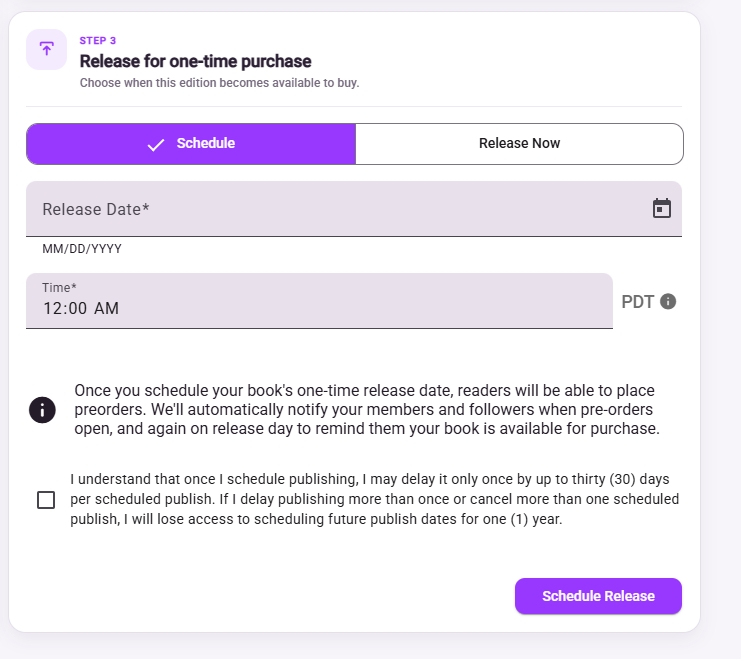Switch to the Release Now option
The height and width of the screenshot is (659, 741).
pos(519,144)
